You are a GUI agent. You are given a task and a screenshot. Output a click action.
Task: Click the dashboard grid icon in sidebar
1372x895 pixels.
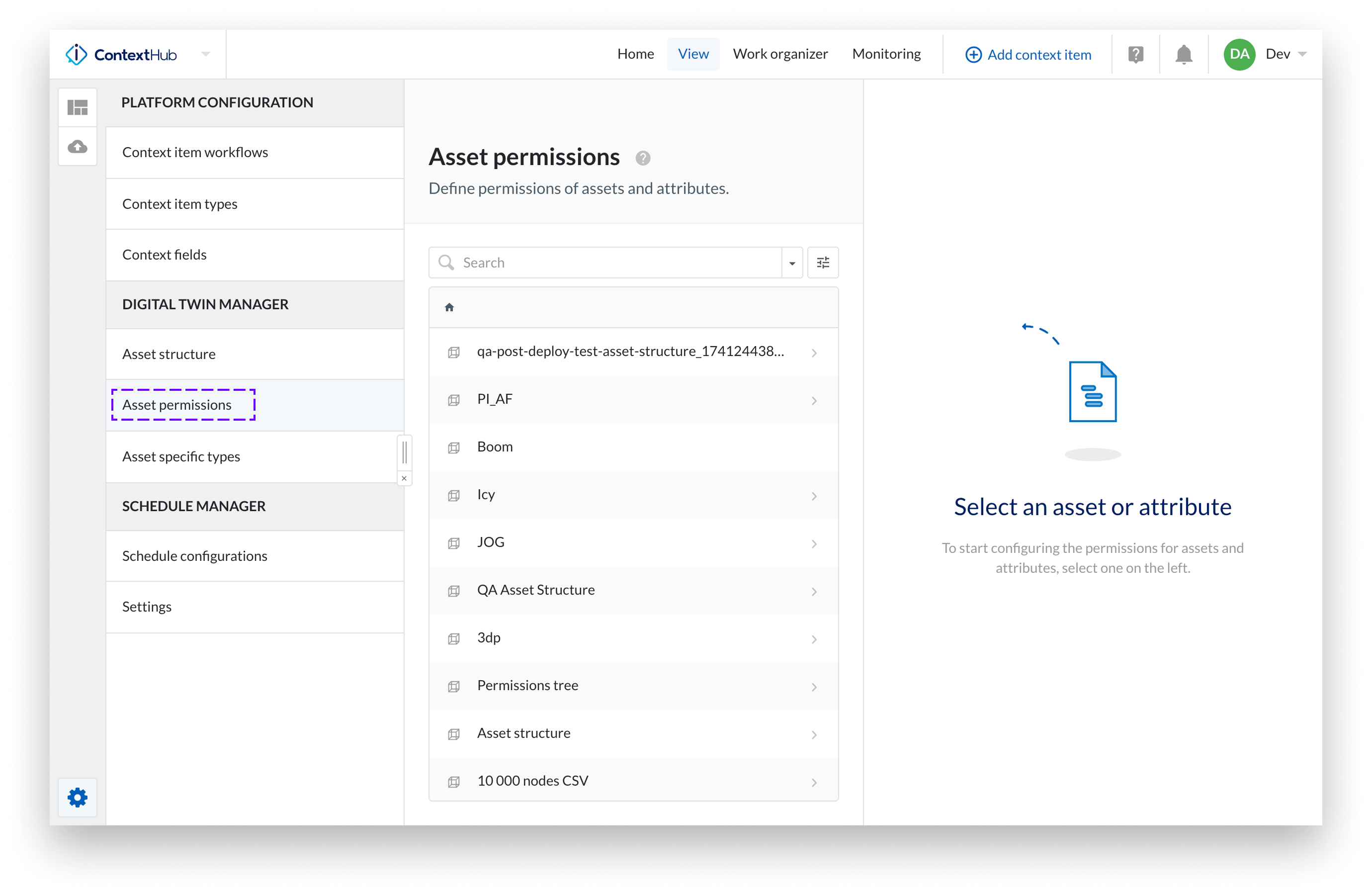click(77, 107)
